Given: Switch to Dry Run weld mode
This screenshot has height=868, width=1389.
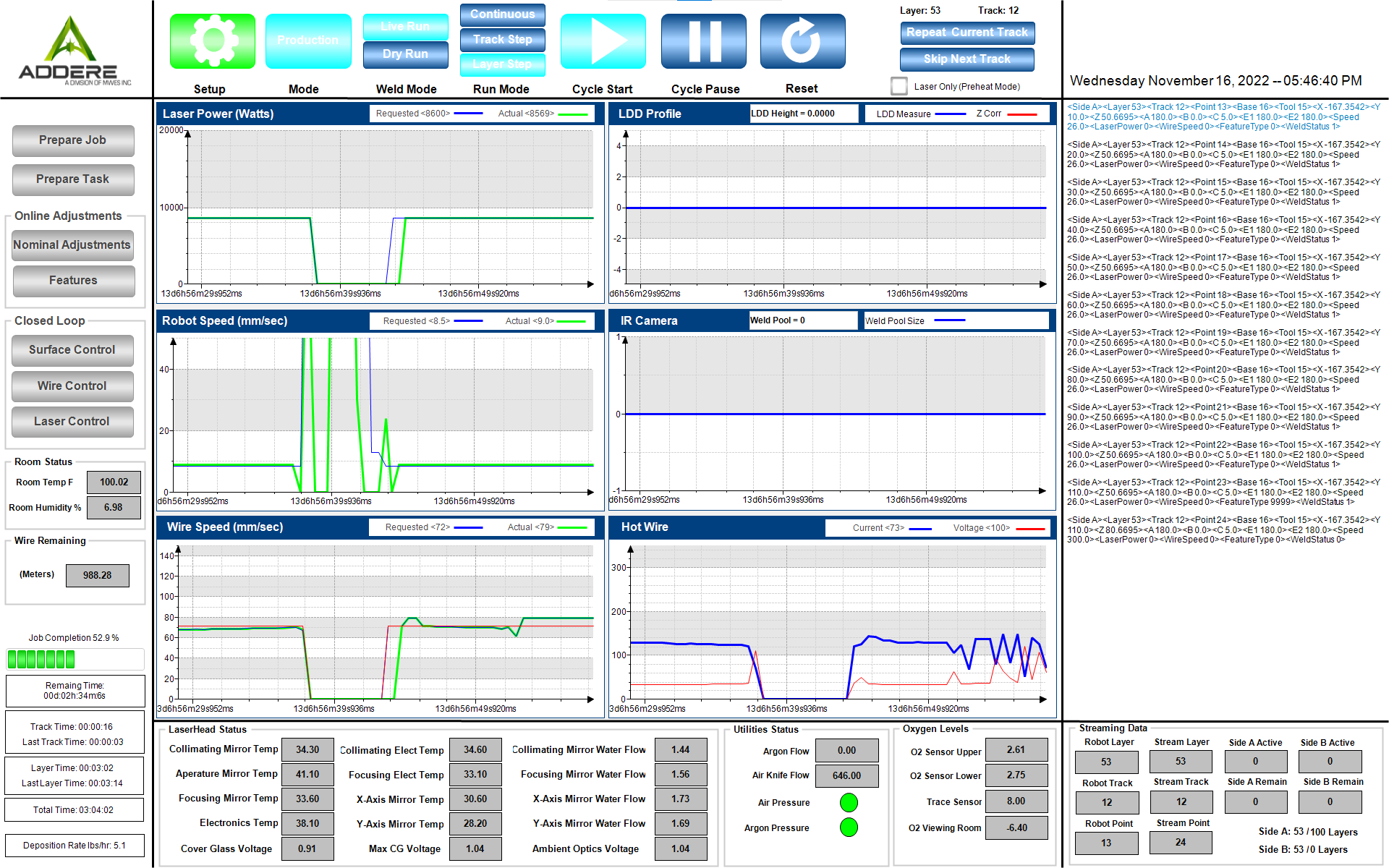Looking at the screenshot, I should pos(405,54).
